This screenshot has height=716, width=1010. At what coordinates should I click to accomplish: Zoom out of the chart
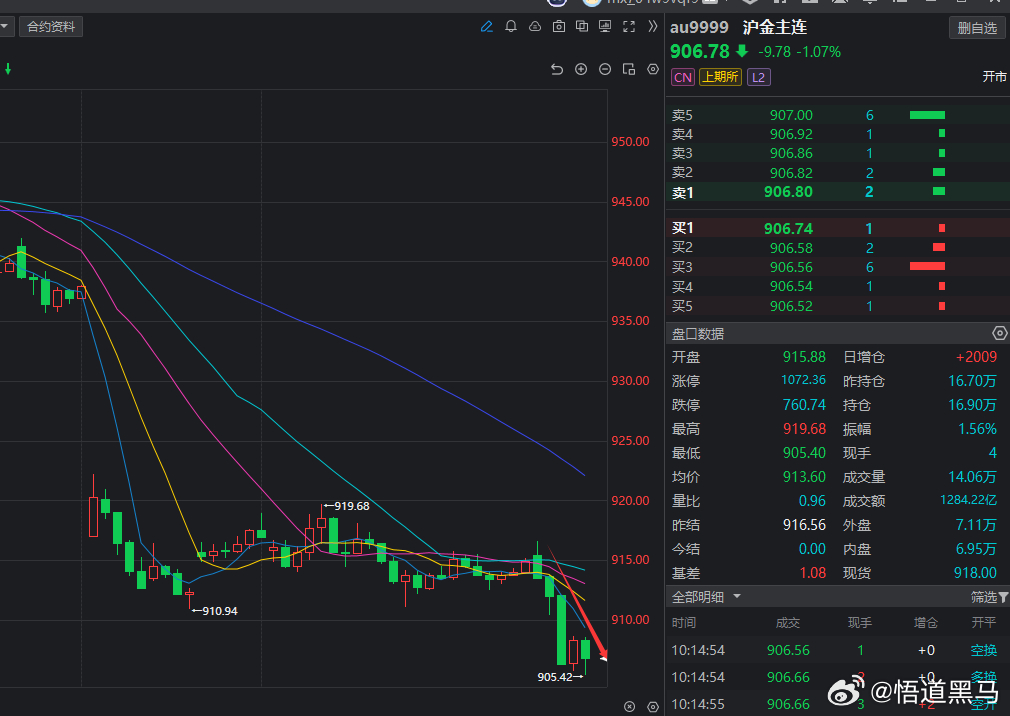tap(605, 69)
